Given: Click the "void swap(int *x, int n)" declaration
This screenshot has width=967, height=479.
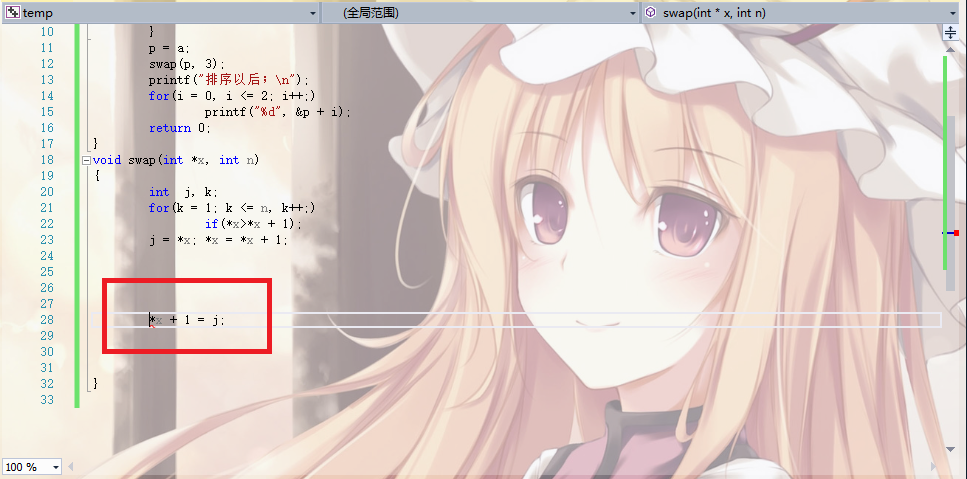Looking at the screenshot, I should 176,160.
